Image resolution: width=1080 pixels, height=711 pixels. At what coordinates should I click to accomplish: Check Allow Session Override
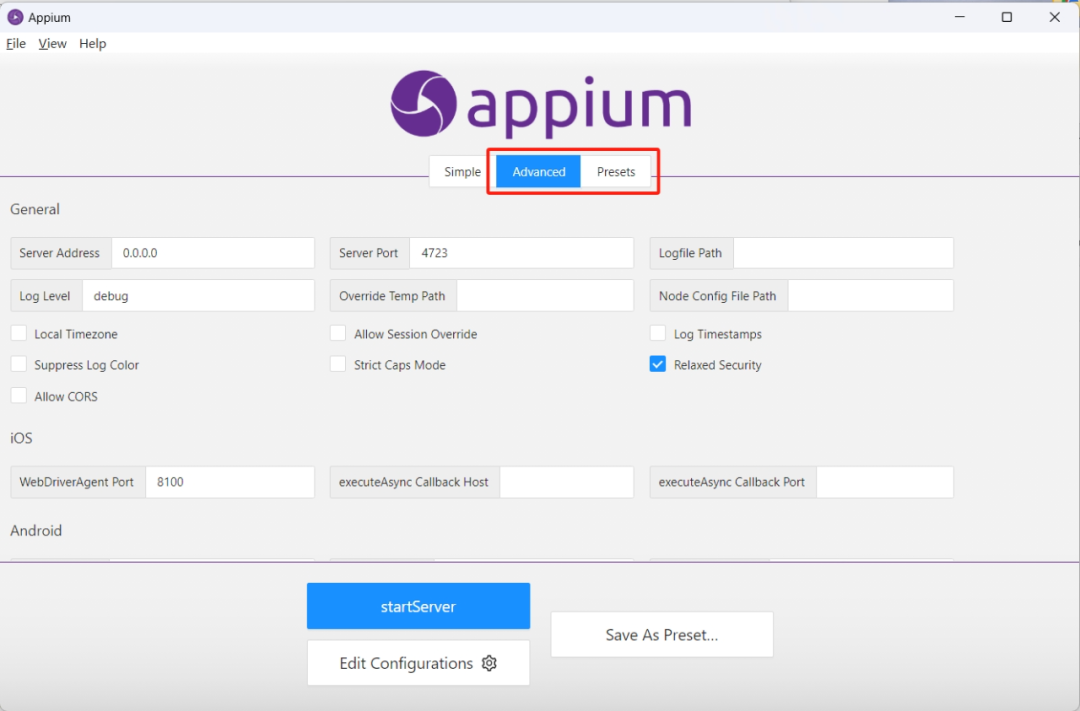tap(338, 333)
